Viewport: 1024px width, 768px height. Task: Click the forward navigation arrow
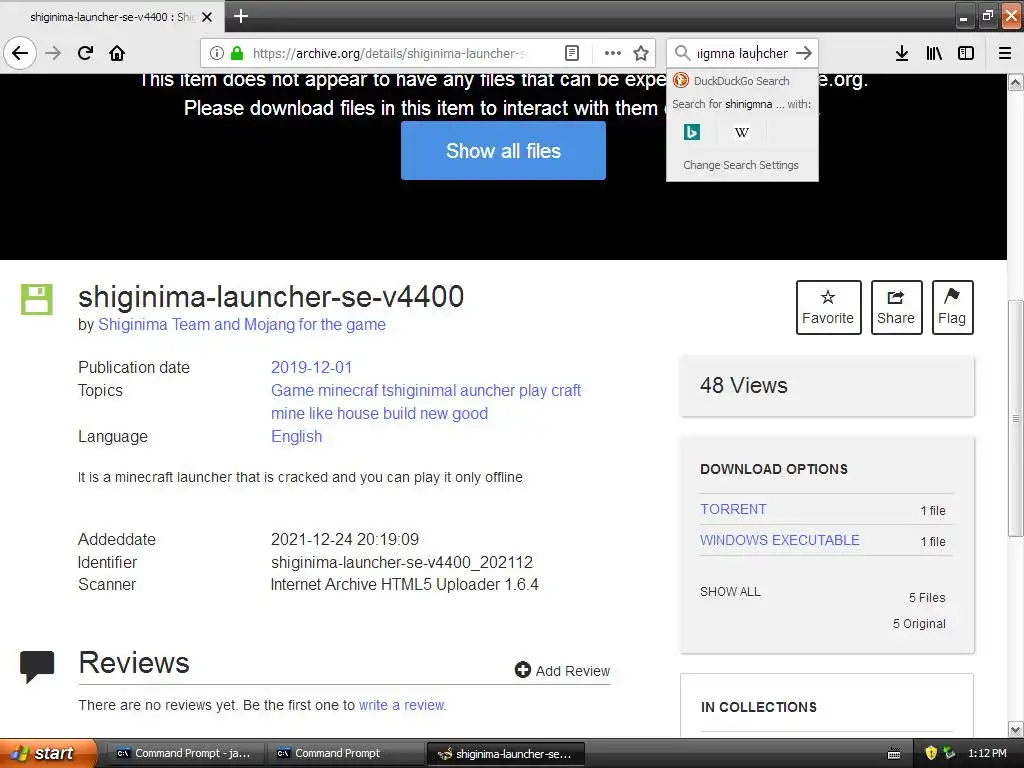point(53,53)
